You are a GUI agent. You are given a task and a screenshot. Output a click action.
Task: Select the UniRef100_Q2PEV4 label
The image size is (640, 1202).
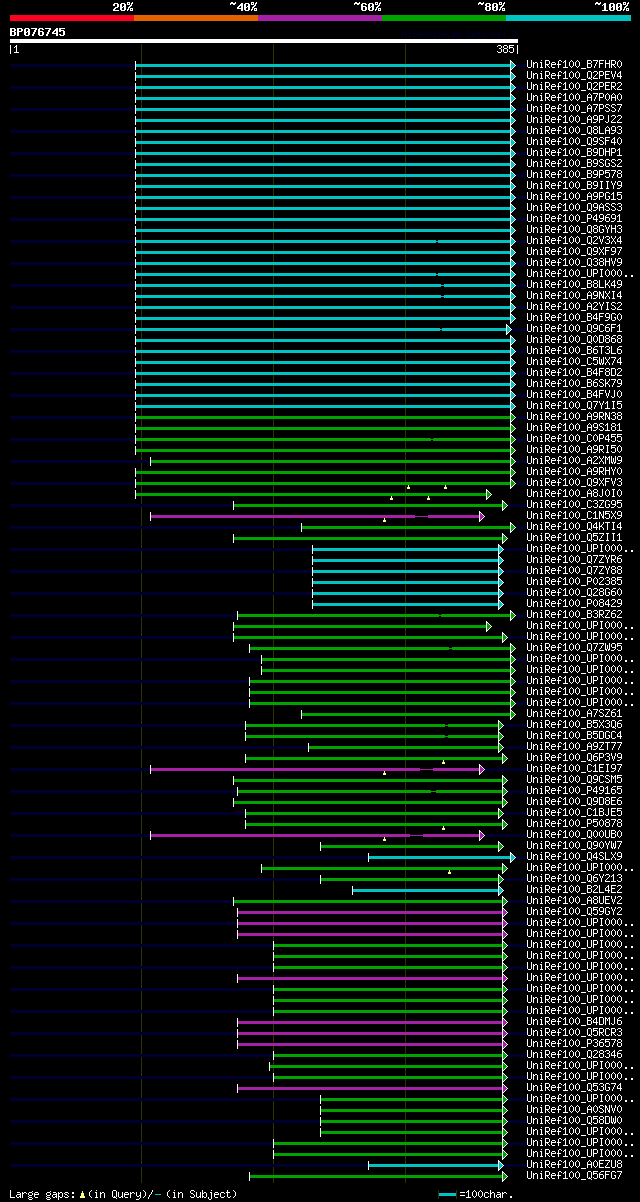click(574, 75)
